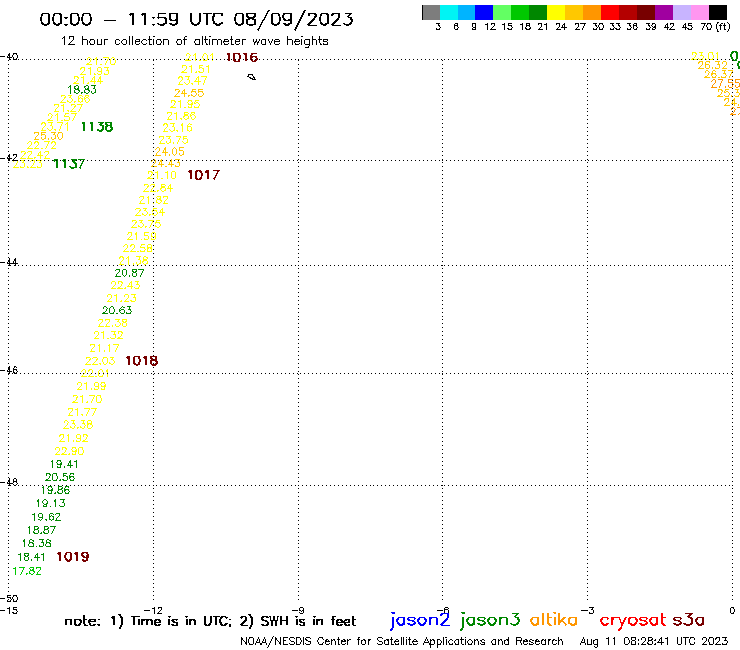Viewport: 740px width, 650px height.
Task: Click wave height value 23.23
Action: 27,164
